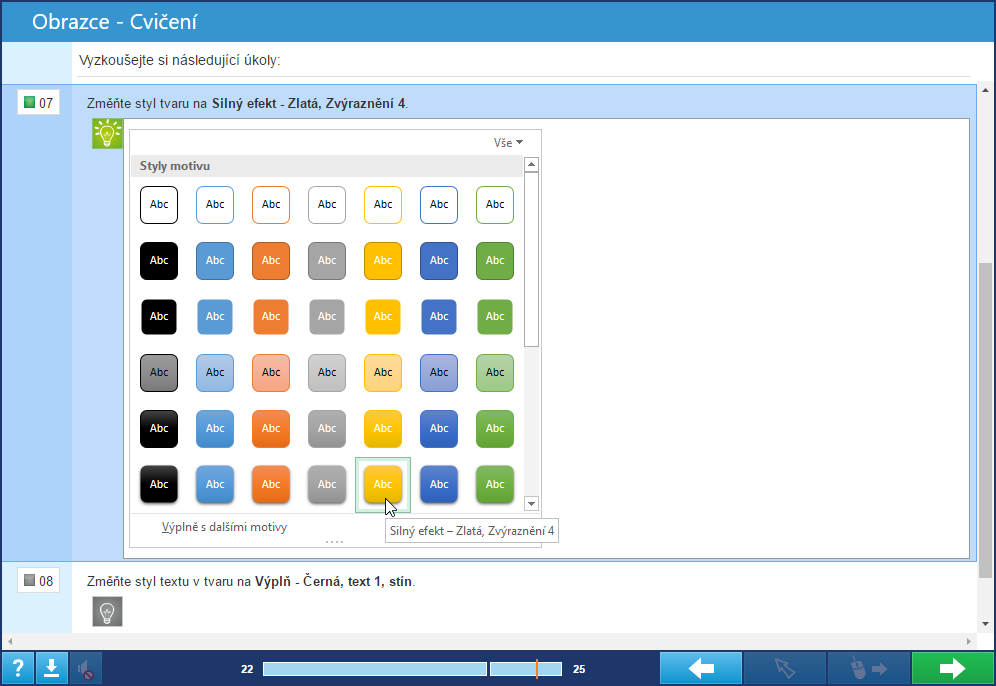This screenshot has width=996, height=686.
Task: Click the Obrazce - Cvičení title
Action: 114,22
